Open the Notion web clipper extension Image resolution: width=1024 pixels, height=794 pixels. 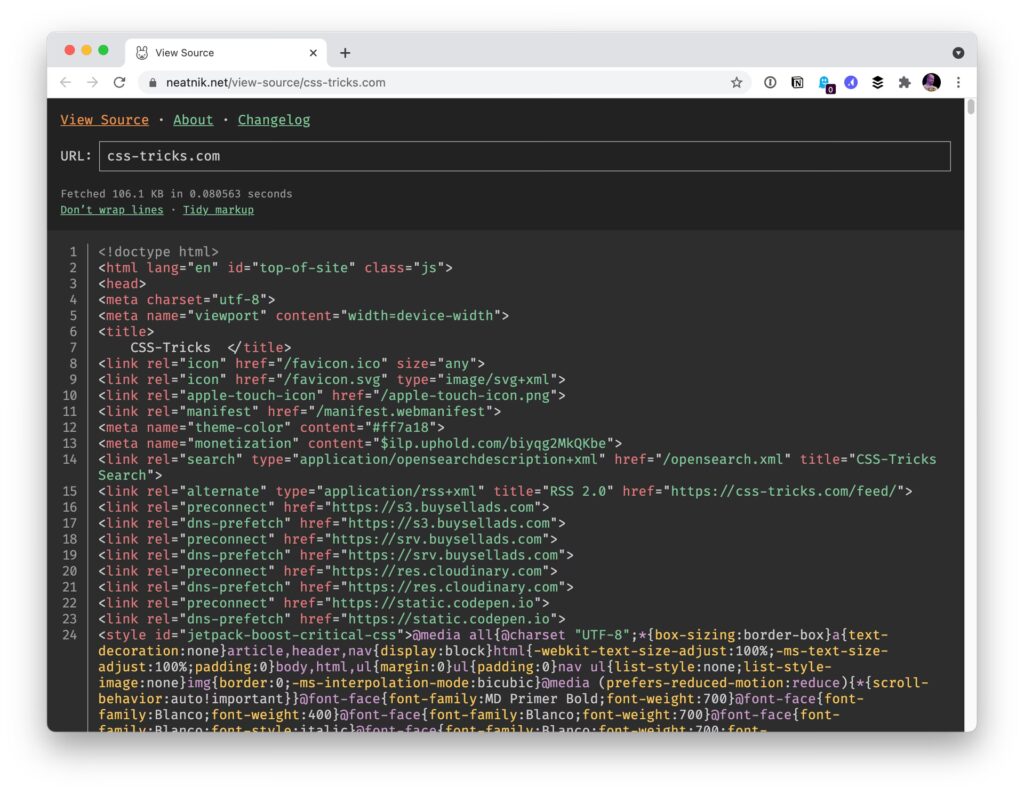[797, 83]
